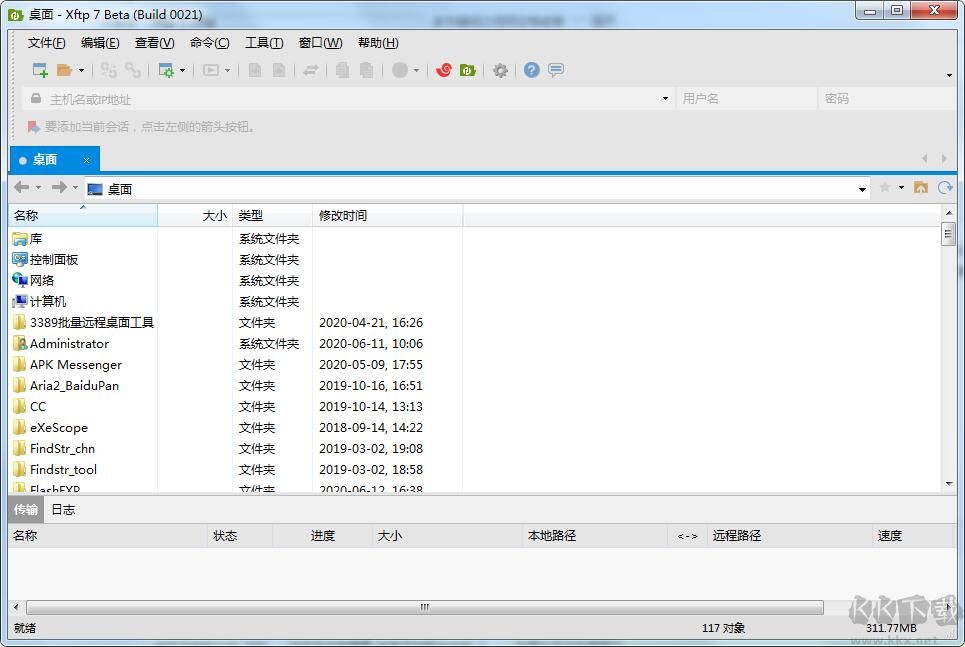Click the Help question mark icon
This screenshot has width=965, height=647.
tap(530, 70)
